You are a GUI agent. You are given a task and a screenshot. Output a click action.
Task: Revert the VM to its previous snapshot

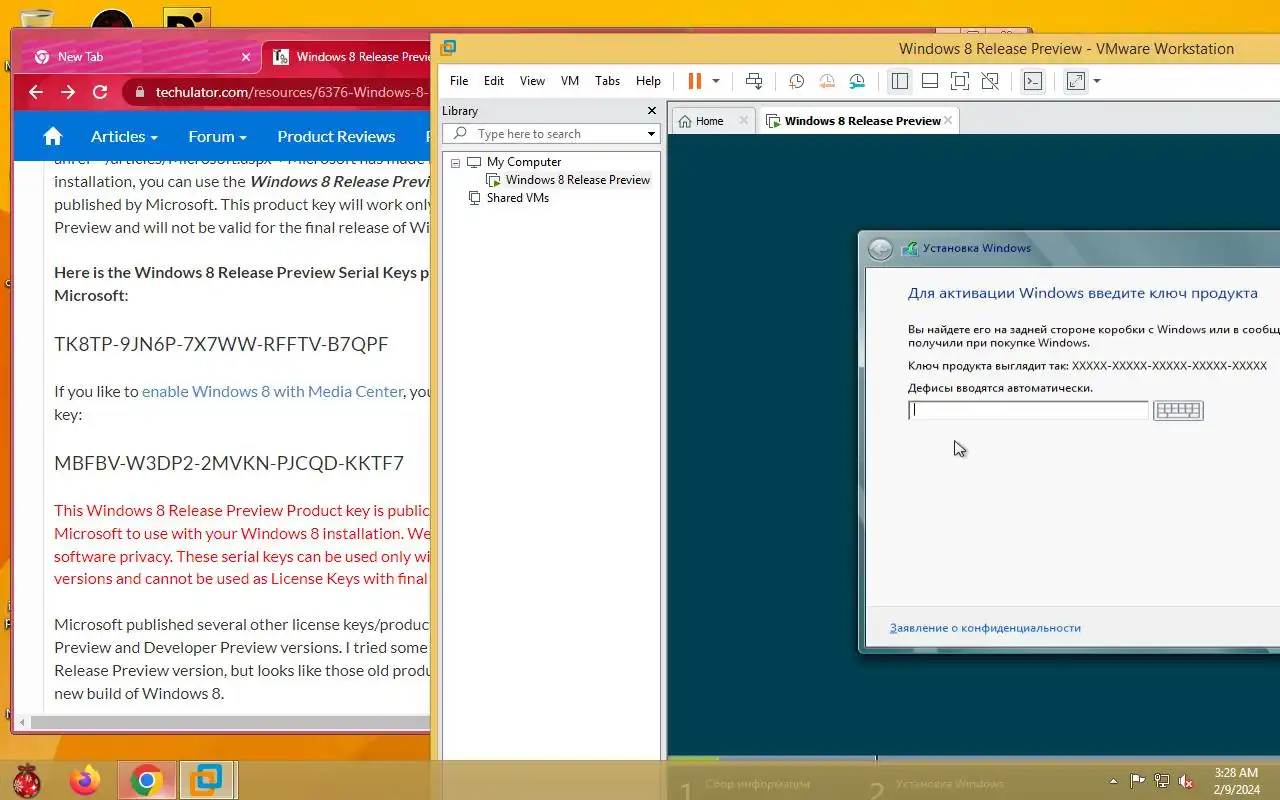tap(827, 81)
